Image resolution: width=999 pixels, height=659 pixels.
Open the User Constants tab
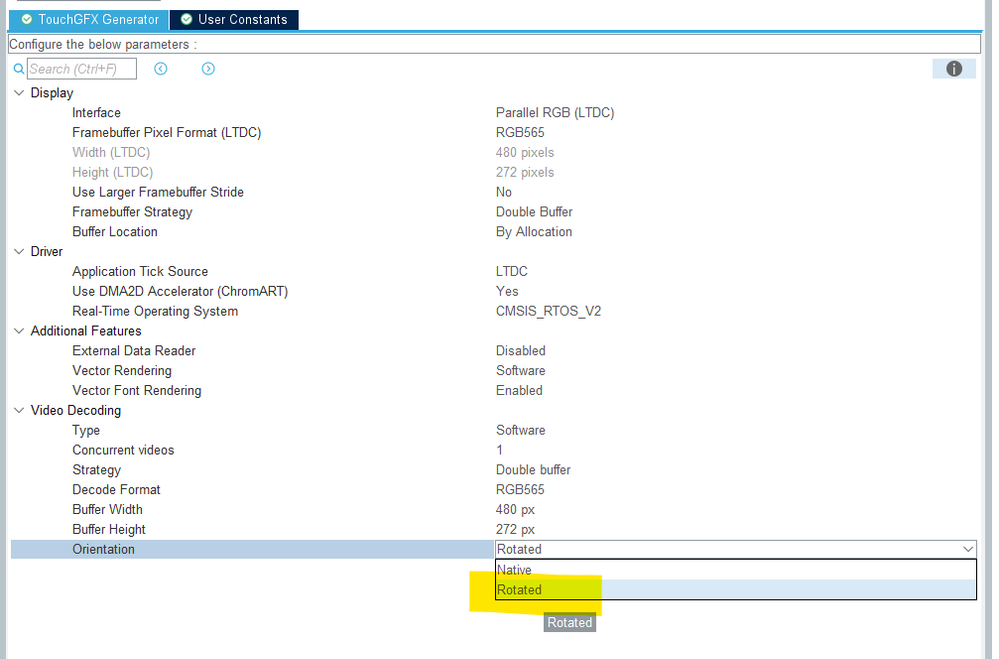pos(234,19)
